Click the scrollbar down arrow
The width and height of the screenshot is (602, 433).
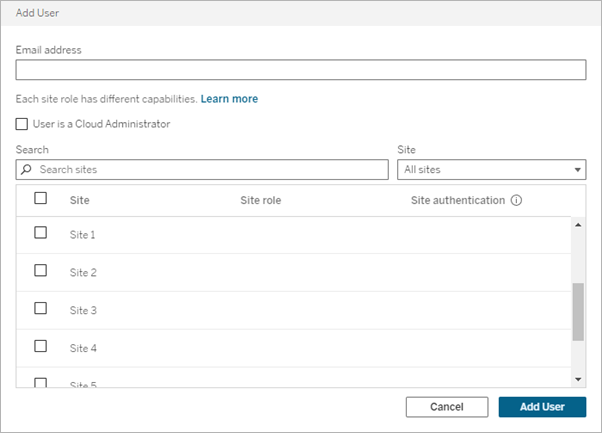tap(578, 379)
